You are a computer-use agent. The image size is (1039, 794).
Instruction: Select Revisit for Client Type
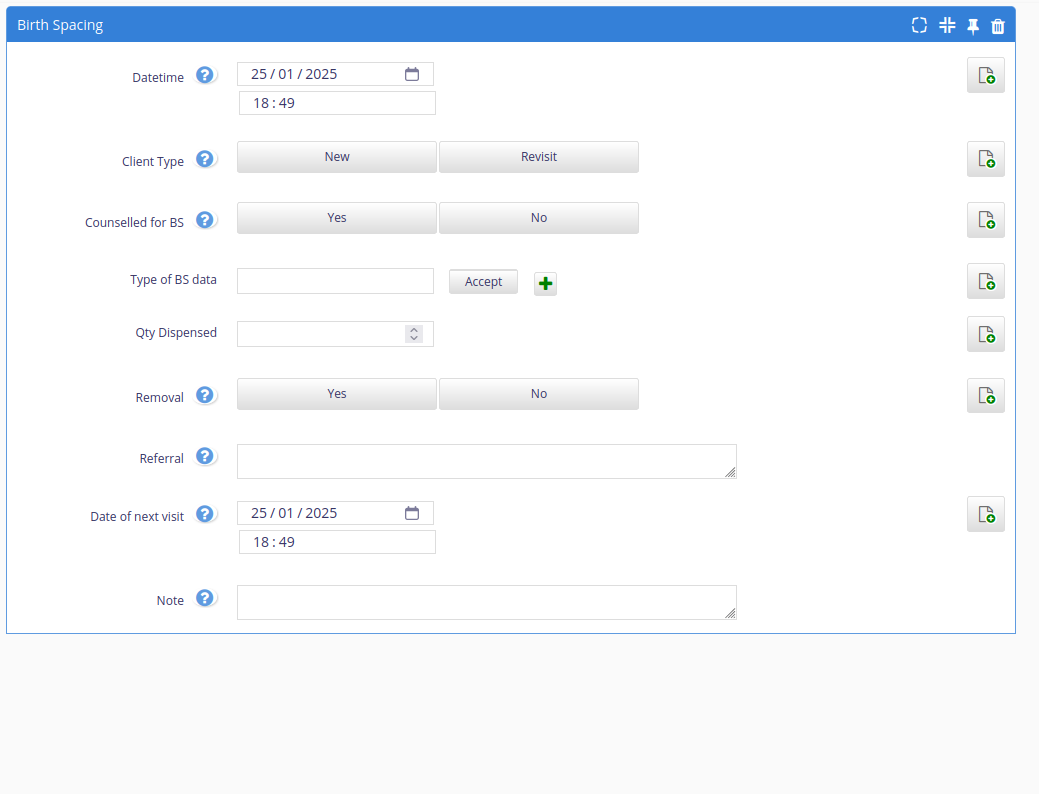tap(539, 157)
